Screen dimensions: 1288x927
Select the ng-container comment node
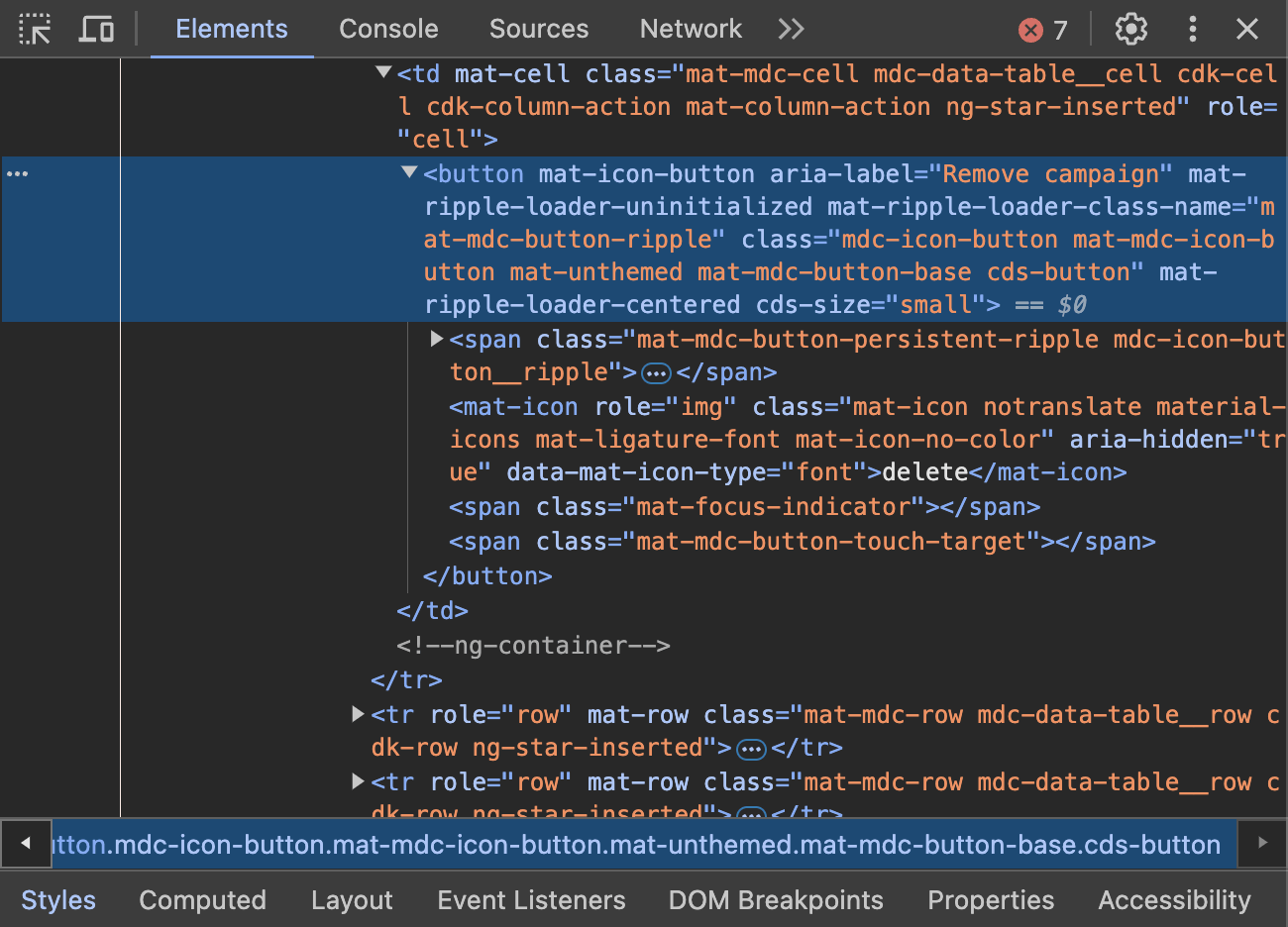coord(533,646)
